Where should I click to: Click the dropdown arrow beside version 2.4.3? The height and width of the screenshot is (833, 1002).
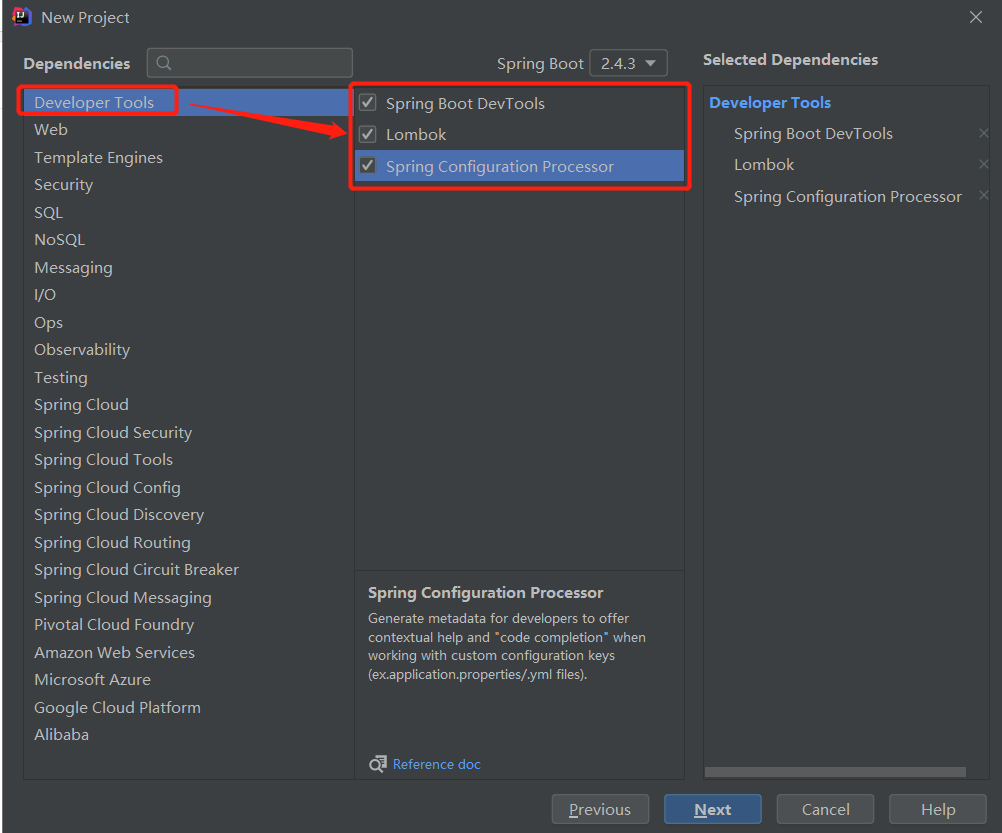[x=651, y=62]
